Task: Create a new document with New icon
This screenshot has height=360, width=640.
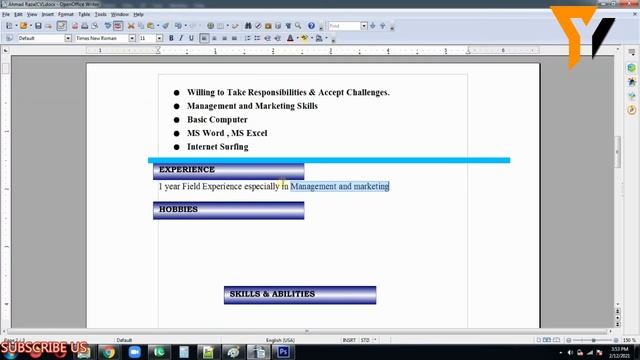Action: pyautogui.click(x=9, y=26)
